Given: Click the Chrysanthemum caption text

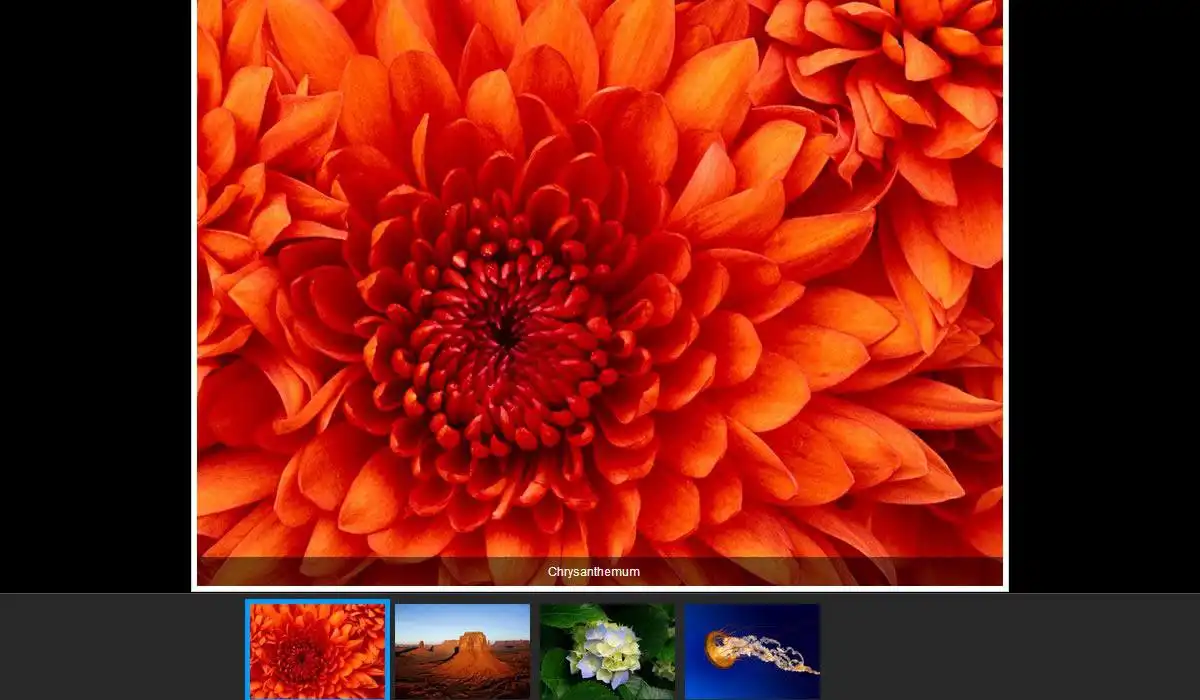Looking at the screenshot, I should click(594, 572).
